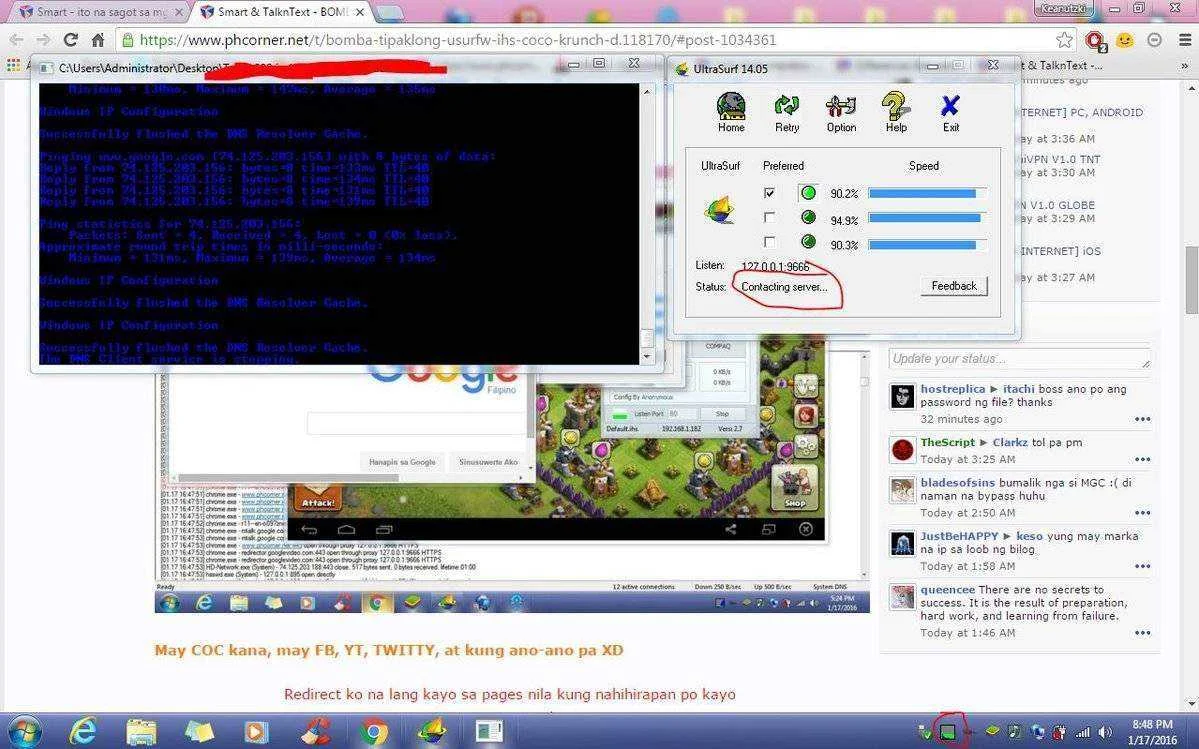Click the green indicator next to 94.9%
The height and width of the screenshot is (749, 1199).
point(807,218)
